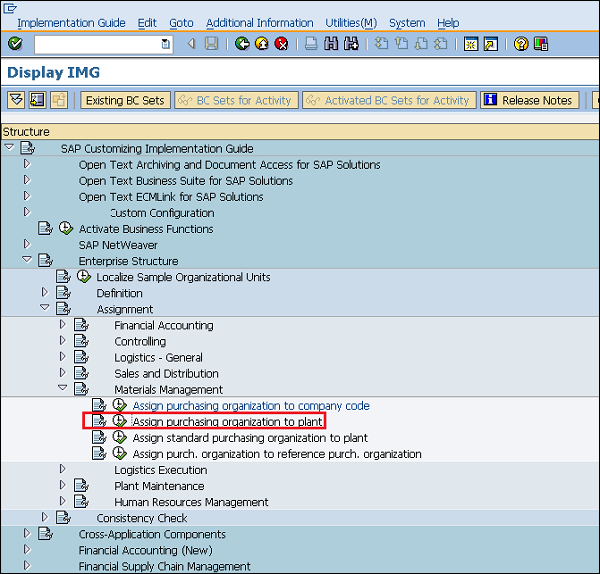The image size is (600, 574).
Task: Click Assign purchasing organization to company code
Action: tap(251, 406)
